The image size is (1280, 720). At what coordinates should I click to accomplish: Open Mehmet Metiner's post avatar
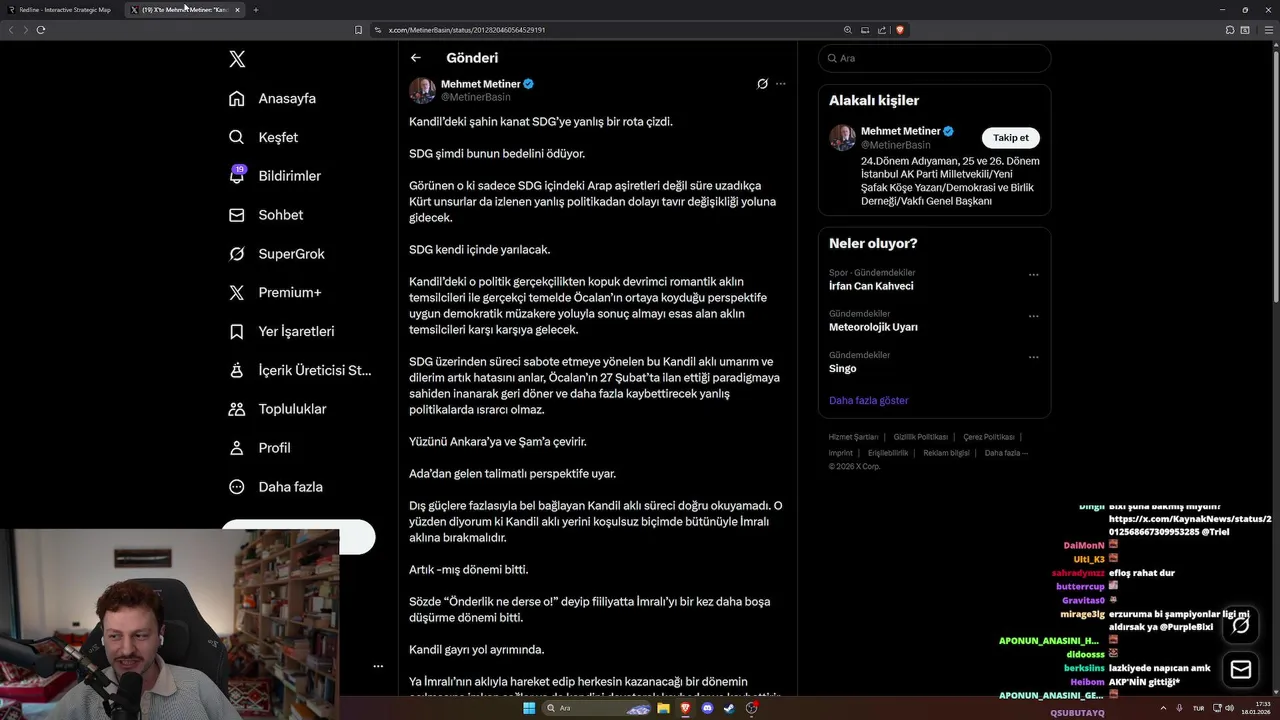tap(422, 90)
